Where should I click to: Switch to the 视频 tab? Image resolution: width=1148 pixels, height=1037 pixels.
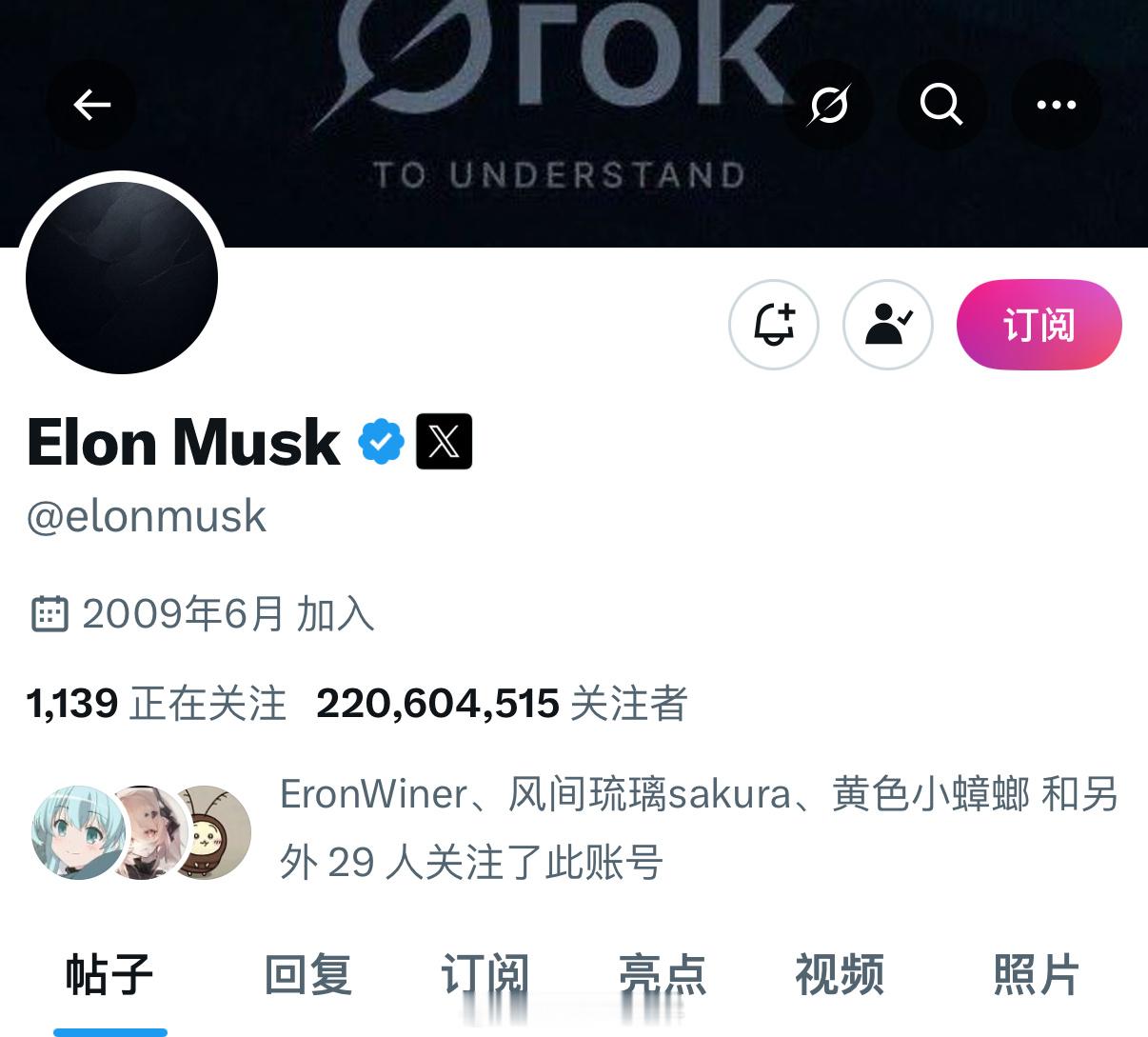click(x=840, y=975)
